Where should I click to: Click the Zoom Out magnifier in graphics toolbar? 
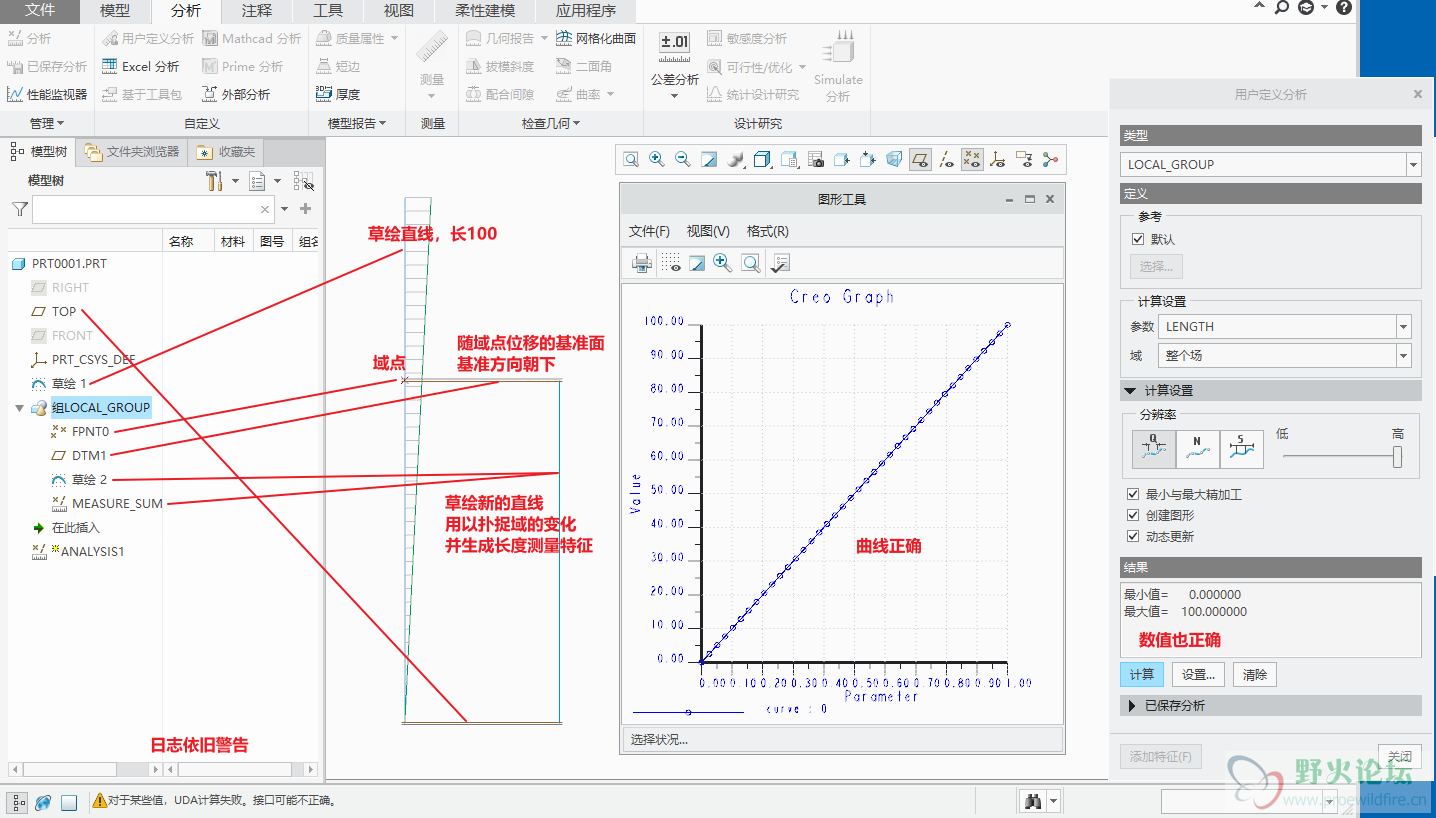coord(683,159)
